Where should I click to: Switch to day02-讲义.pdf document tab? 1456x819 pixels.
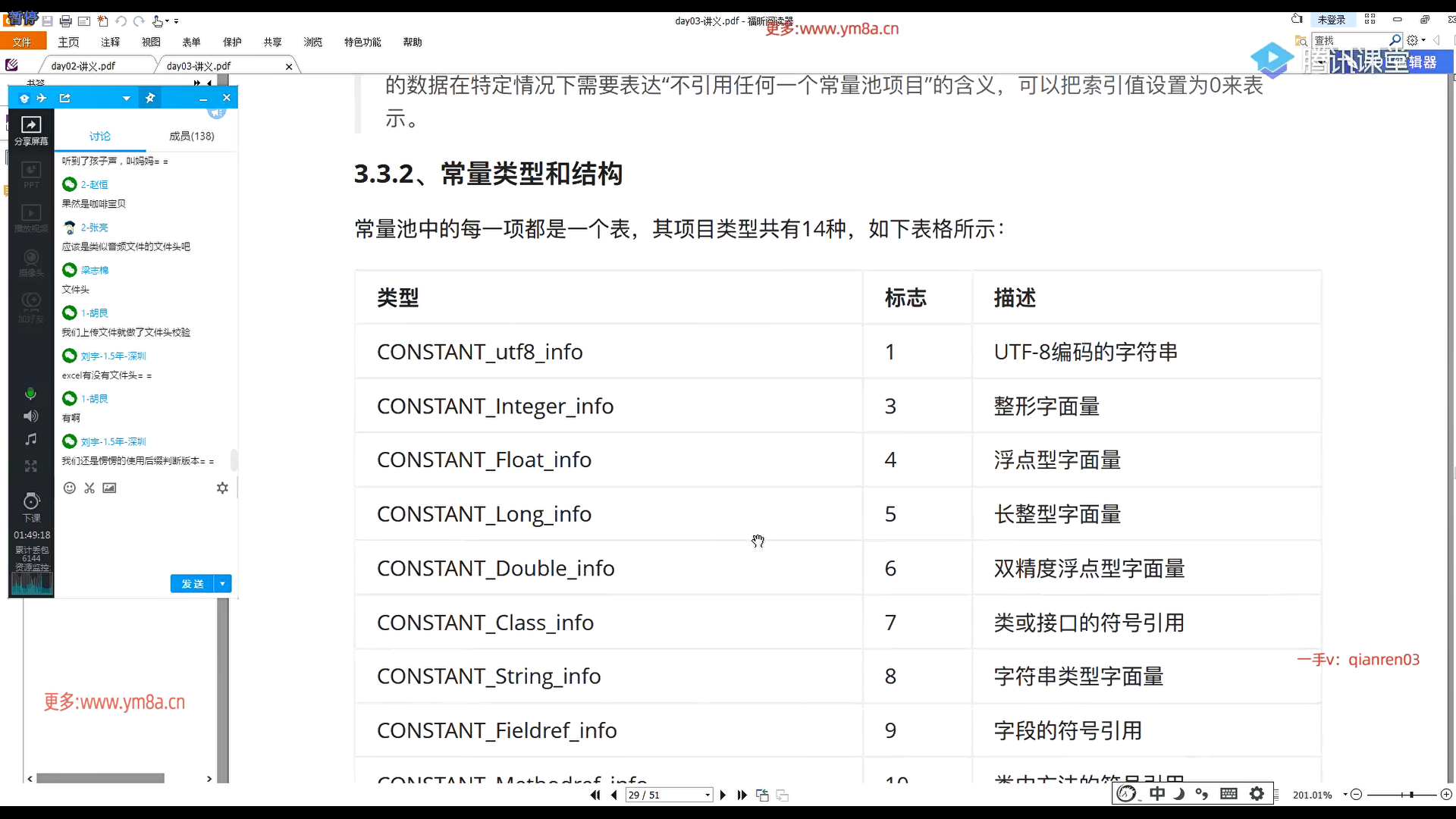pos(83,66)
